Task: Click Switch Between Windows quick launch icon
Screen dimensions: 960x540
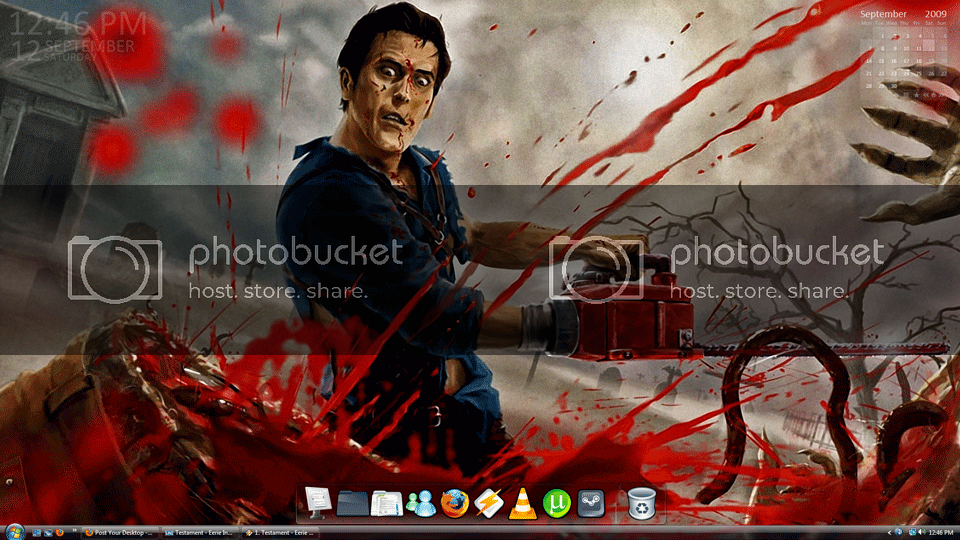Action: [48, 533]
